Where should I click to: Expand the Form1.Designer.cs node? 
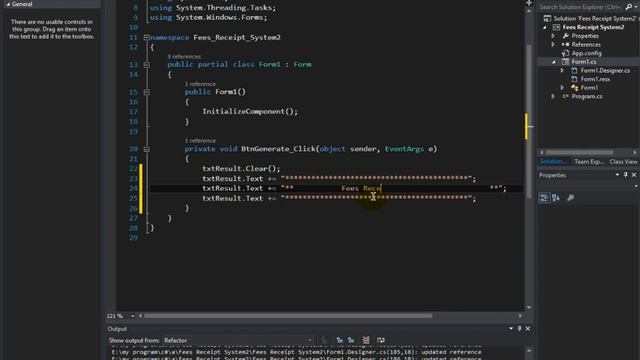562,71
